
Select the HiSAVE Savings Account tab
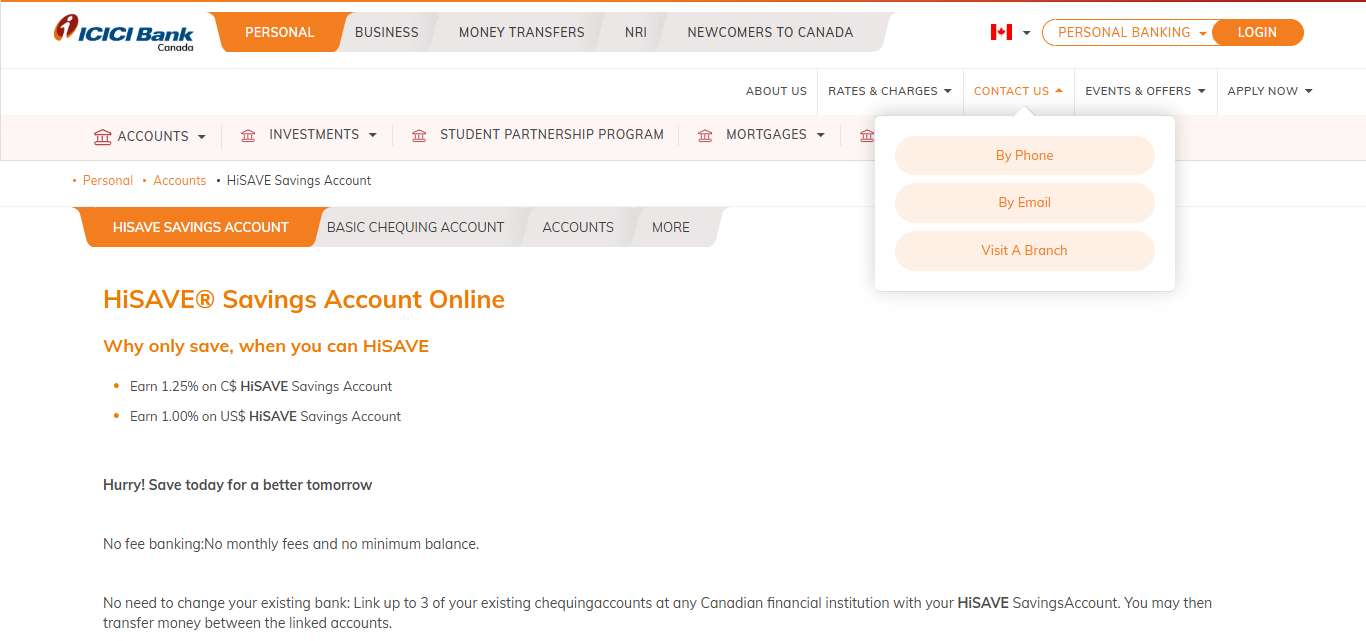point(200,227)
